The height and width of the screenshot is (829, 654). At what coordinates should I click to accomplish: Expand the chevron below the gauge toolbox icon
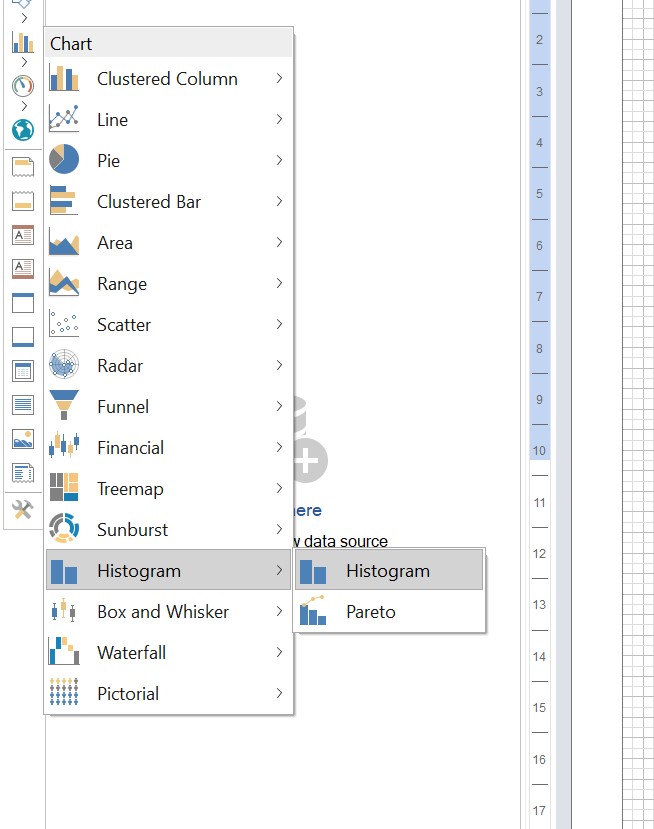pos(24,106)
